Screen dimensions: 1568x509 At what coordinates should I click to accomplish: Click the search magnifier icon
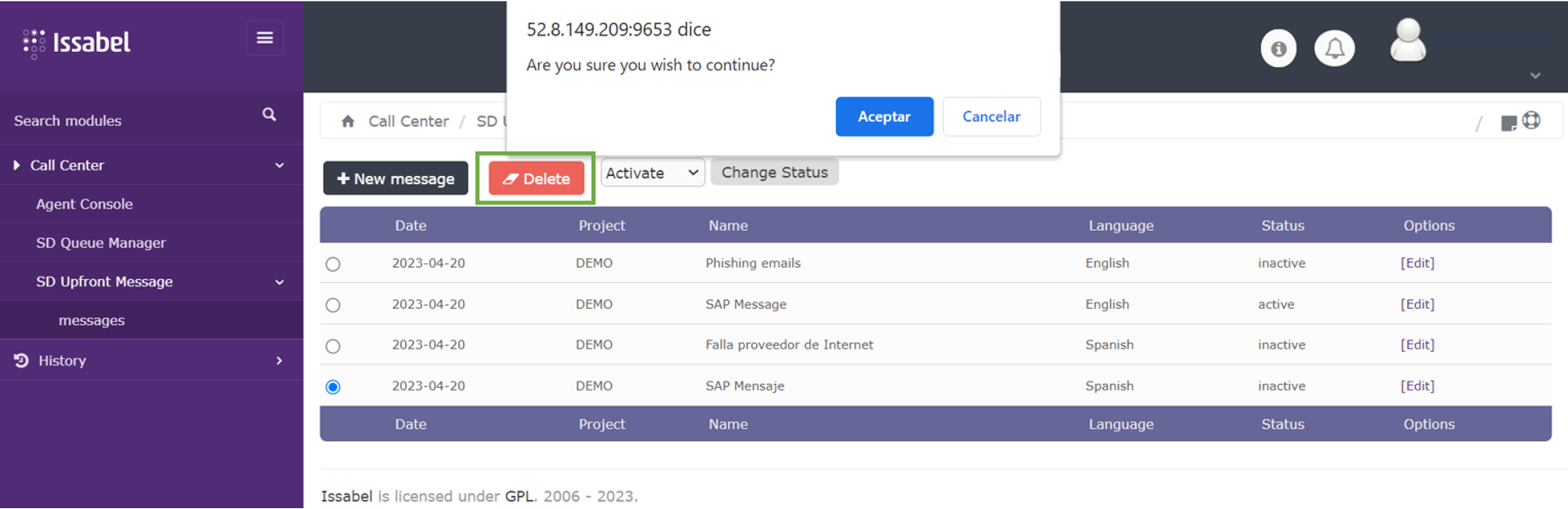point(269,115)
